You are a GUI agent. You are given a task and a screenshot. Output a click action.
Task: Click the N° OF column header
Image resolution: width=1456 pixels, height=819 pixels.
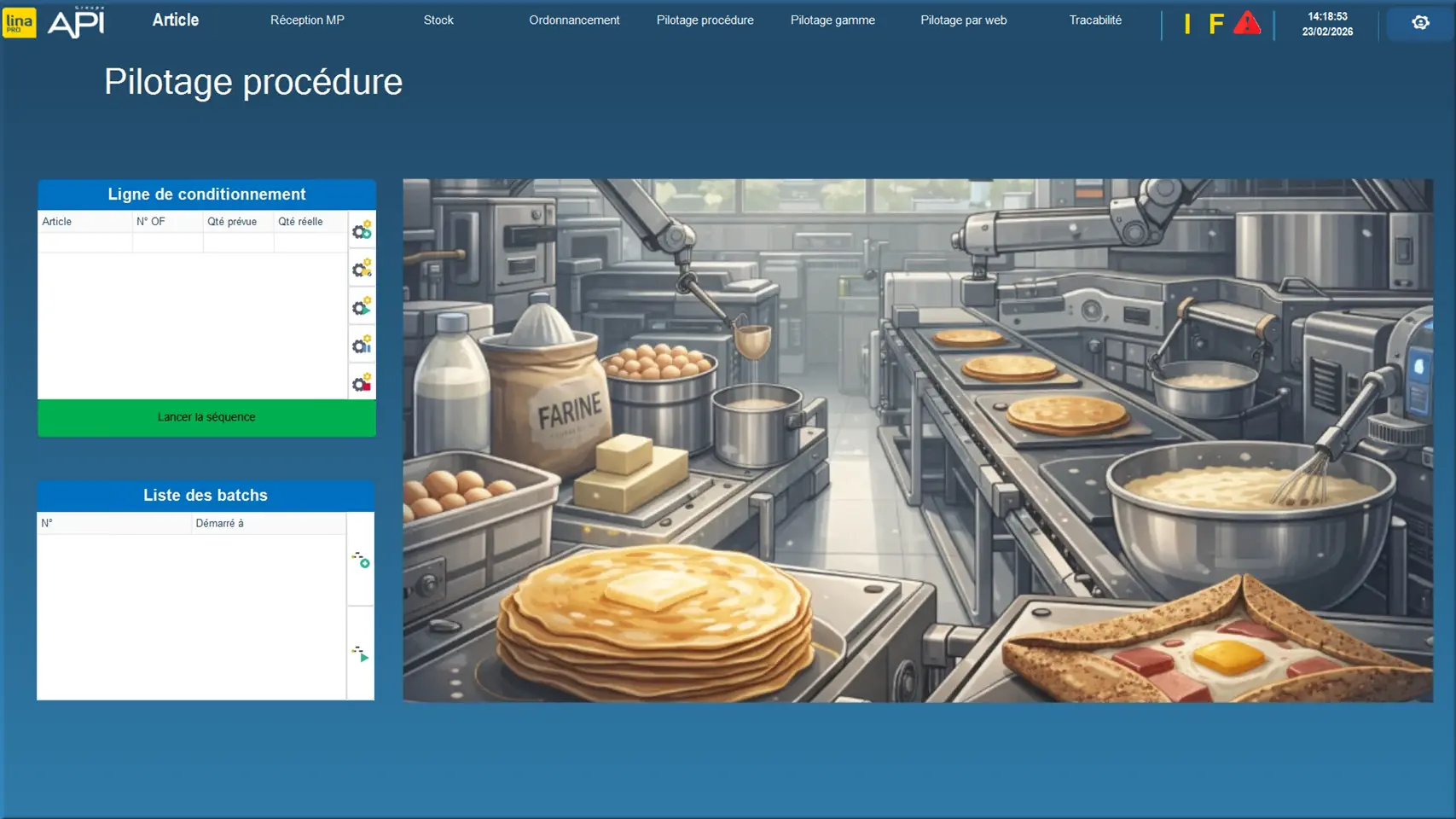click(151, 222)
